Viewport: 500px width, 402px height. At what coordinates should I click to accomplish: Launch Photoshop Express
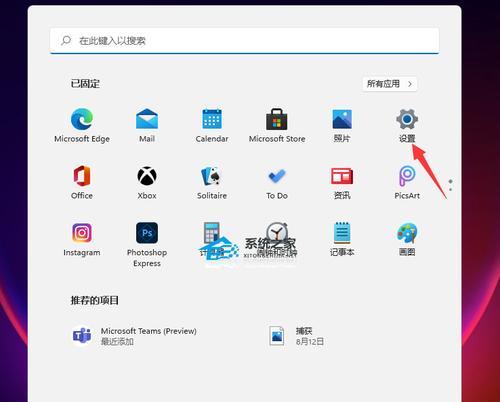147,245
